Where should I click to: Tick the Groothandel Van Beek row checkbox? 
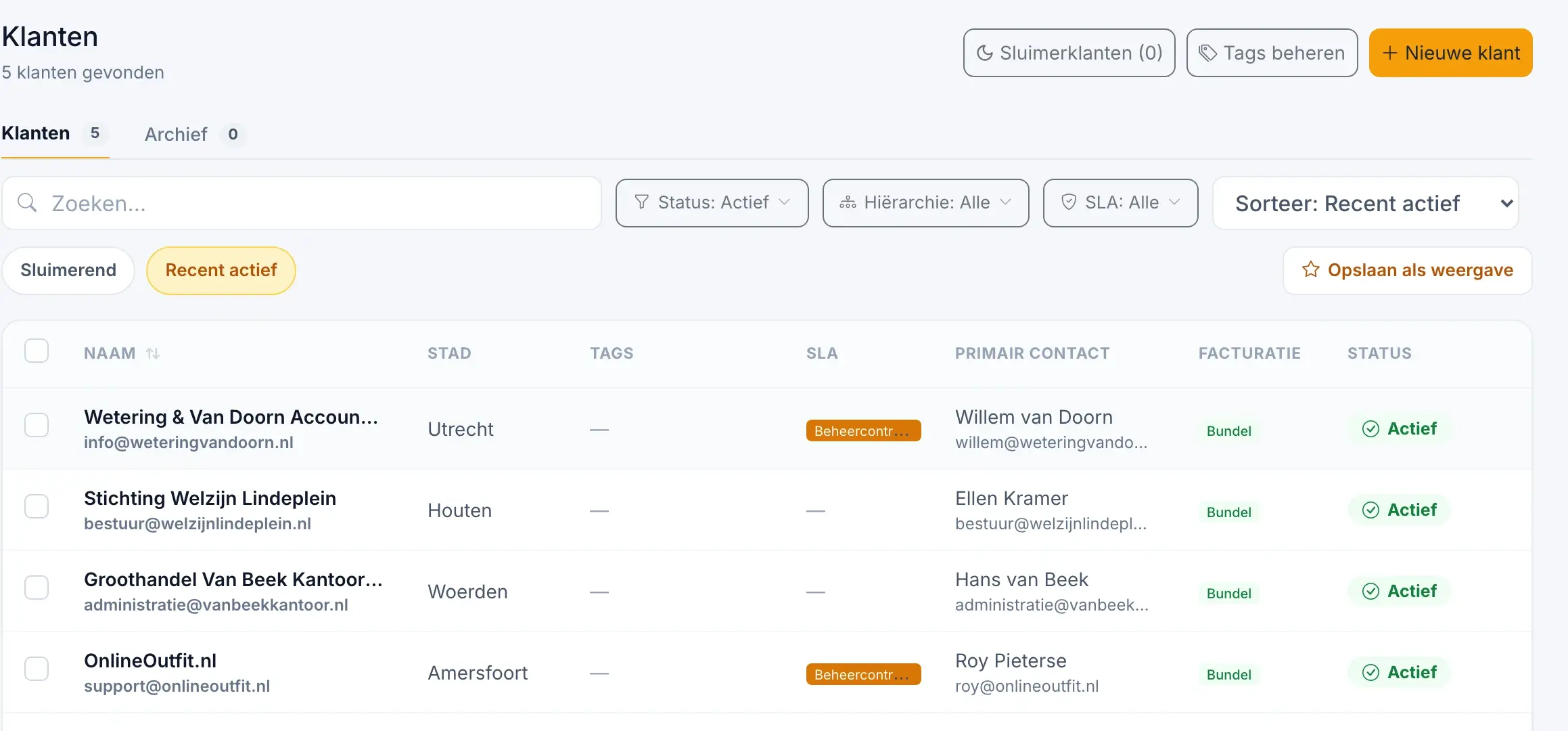(37, 588)
